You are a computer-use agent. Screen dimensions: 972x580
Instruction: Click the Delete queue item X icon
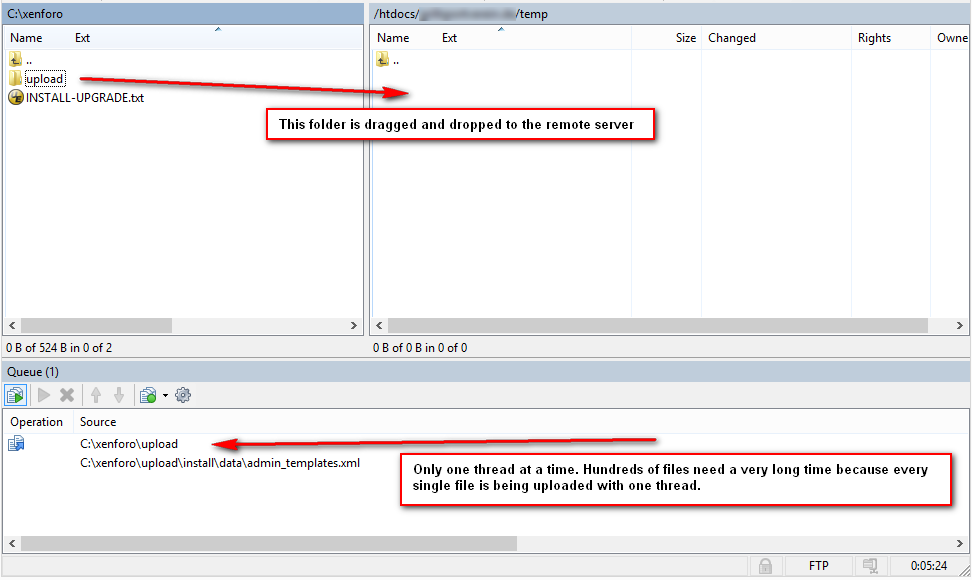pyautogui.click(x=67, y=395)
